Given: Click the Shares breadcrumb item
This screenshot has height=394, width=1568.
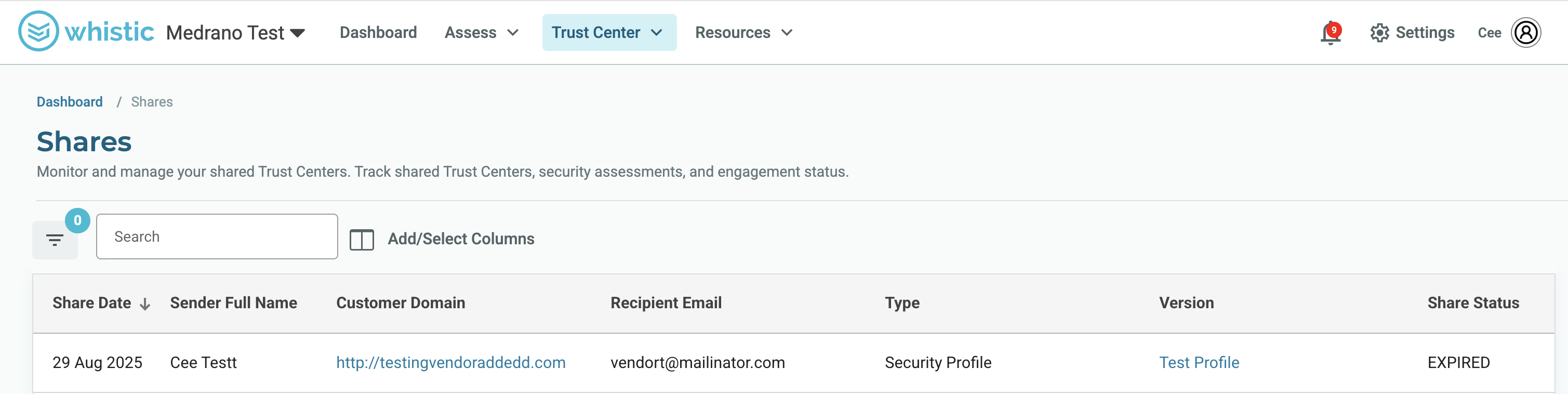Looking at the screenshot, I should click(152, 102).
